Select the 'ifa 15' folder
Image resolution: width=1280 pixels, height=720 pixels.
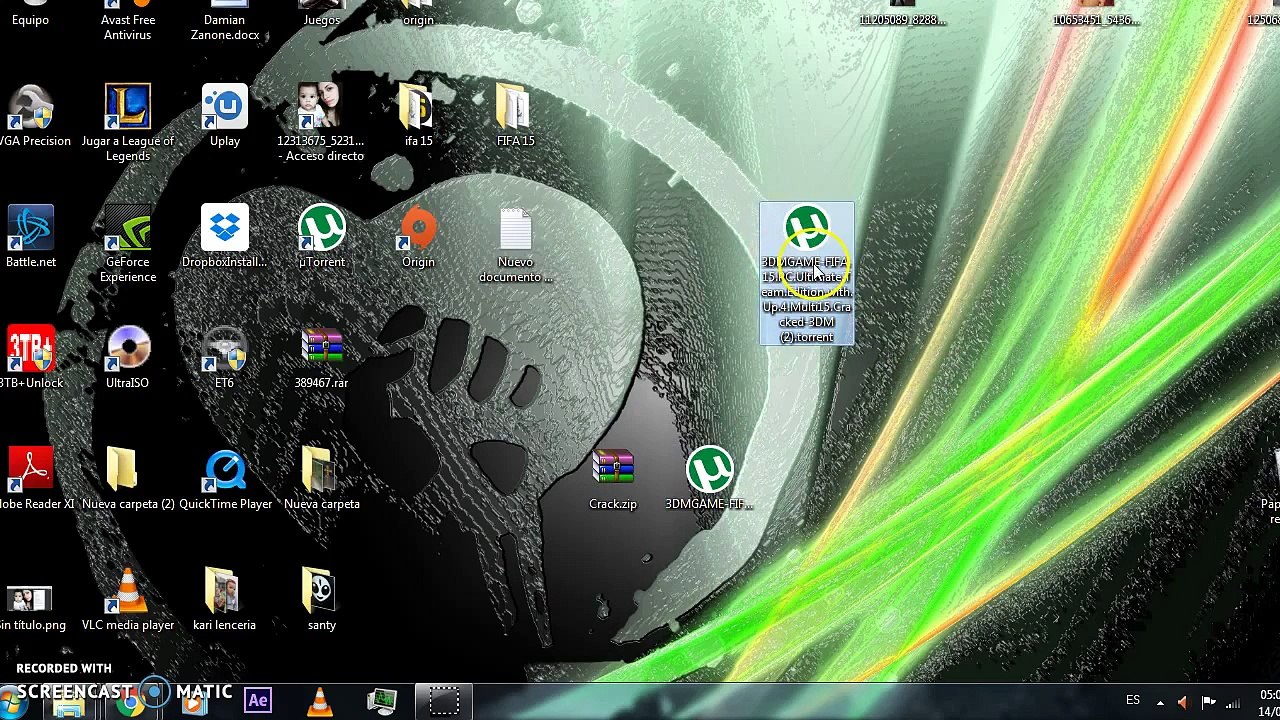[418, 116]
